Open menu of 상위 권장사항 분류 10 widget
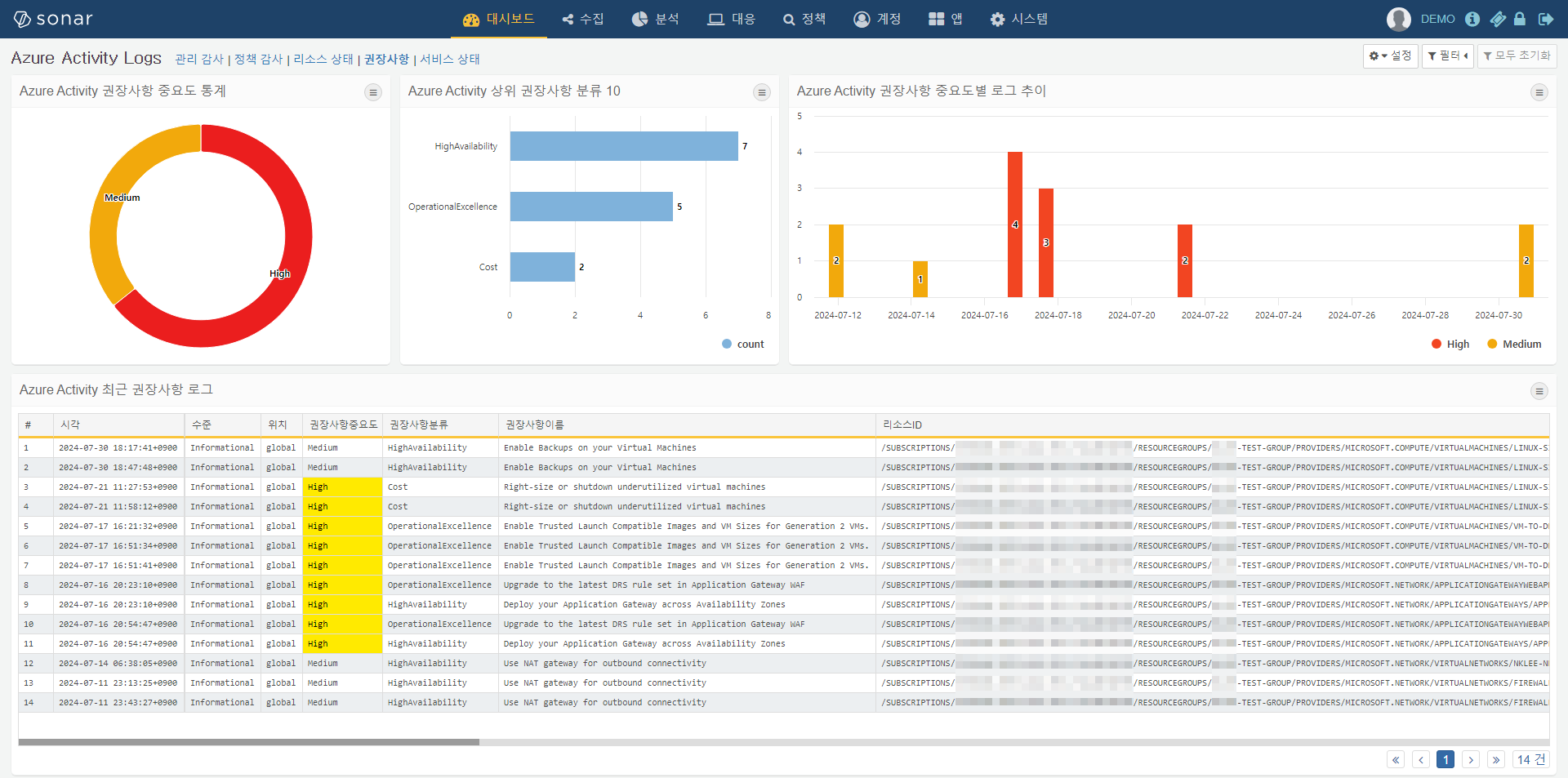 point(762,92)
